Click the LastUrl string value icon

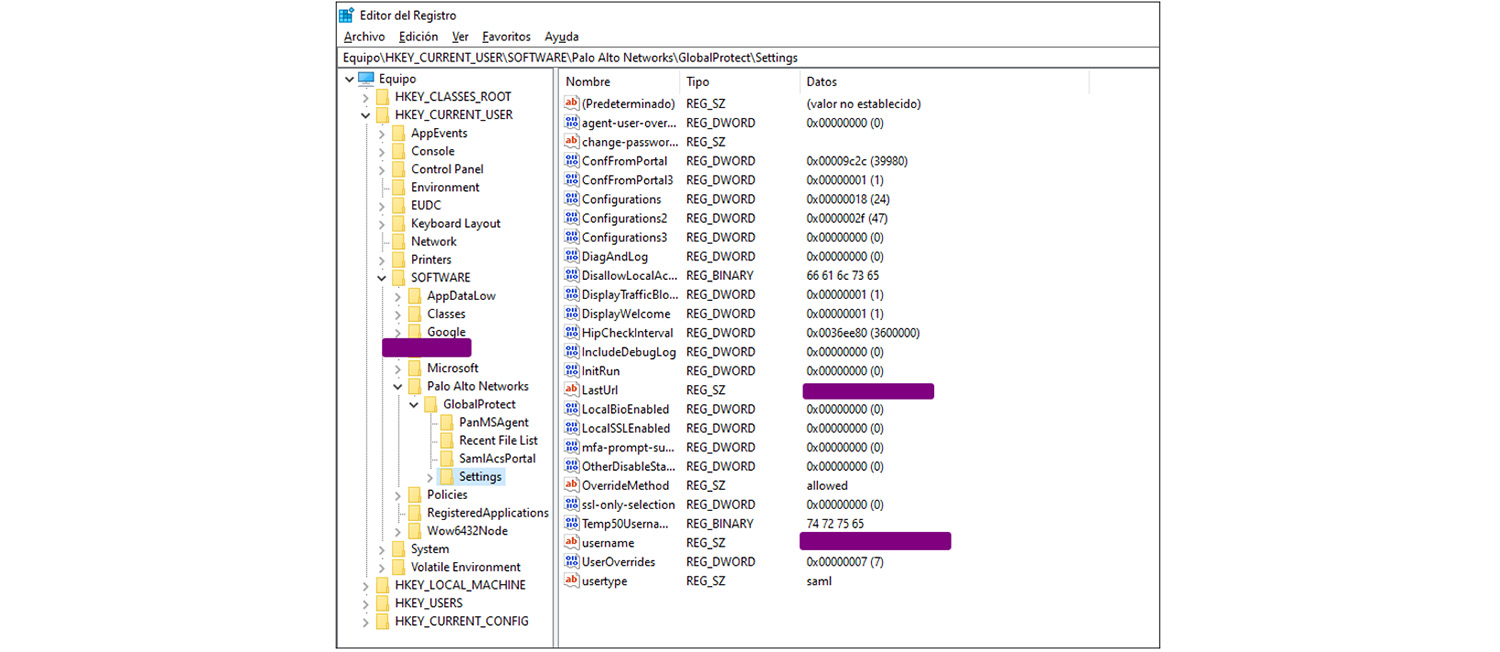[x=572, y=390]
